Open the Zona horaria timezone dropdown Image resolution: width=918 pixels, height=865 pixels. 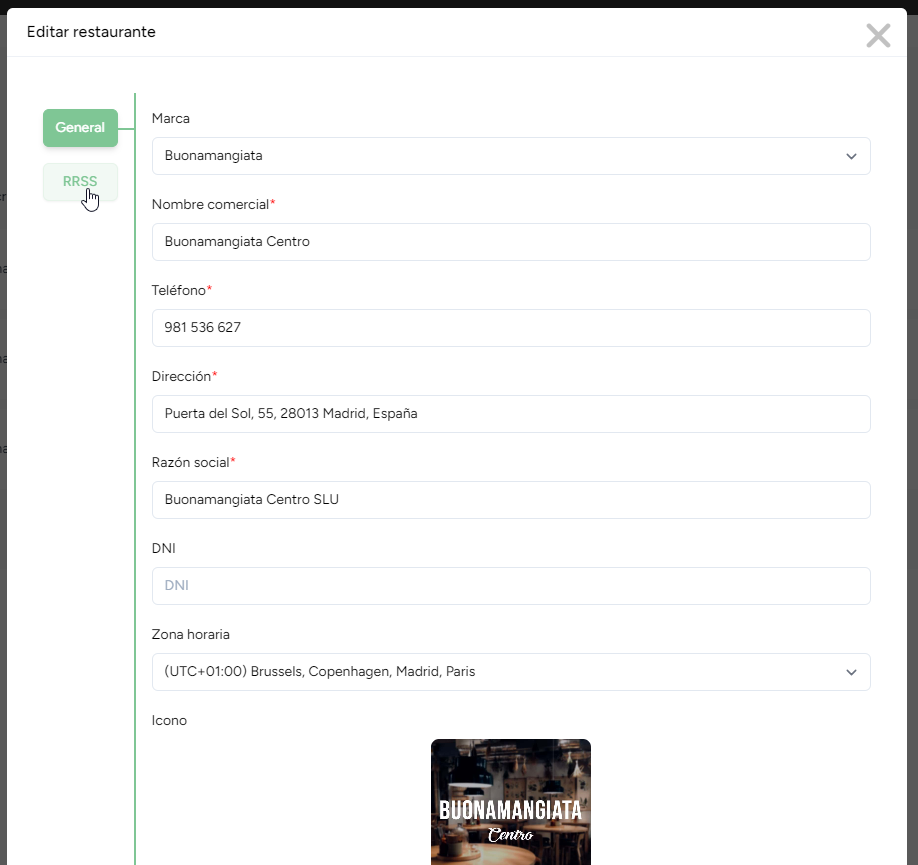coord(511,672)
